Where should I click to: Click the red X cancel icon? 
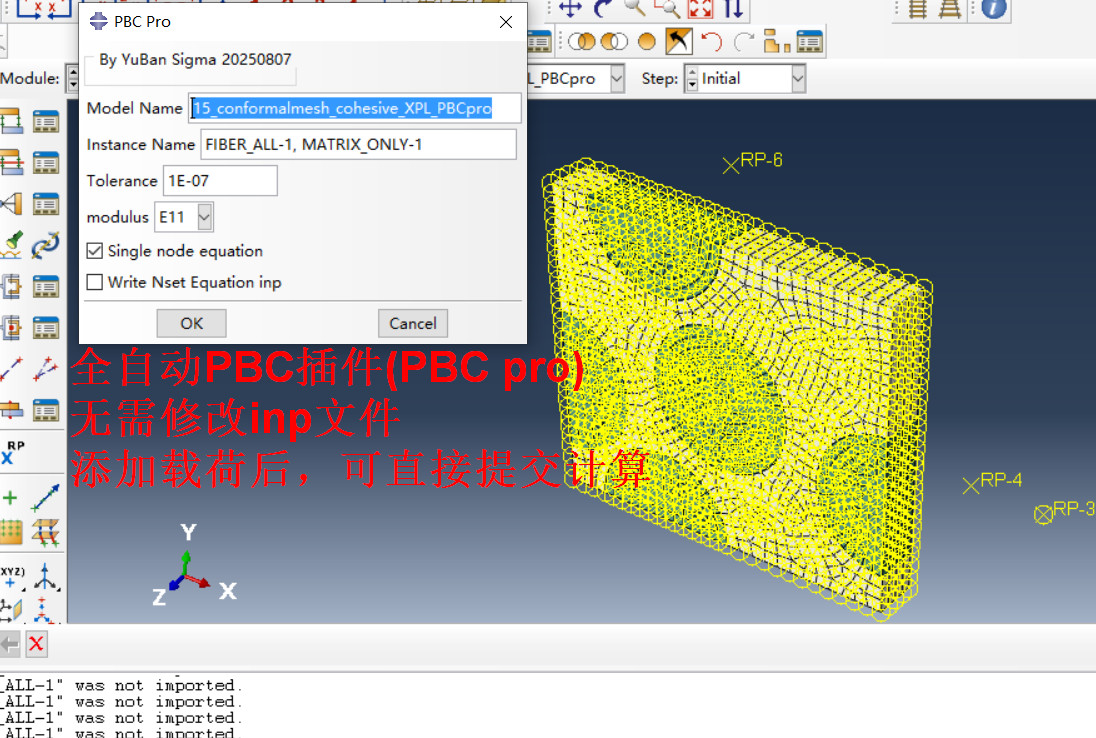pos(36,644)
